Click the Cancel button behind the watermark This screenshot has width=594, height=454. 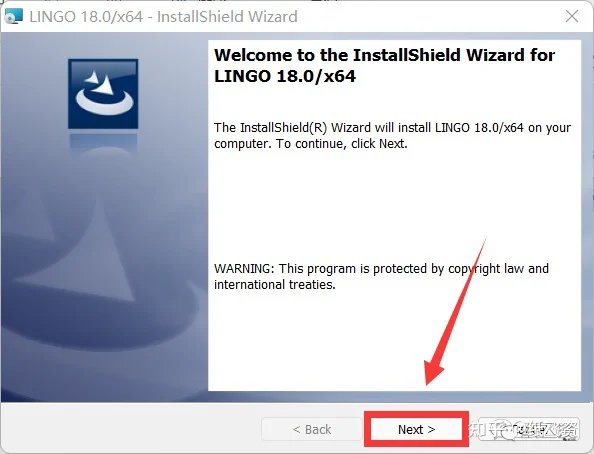pos(530,429)
